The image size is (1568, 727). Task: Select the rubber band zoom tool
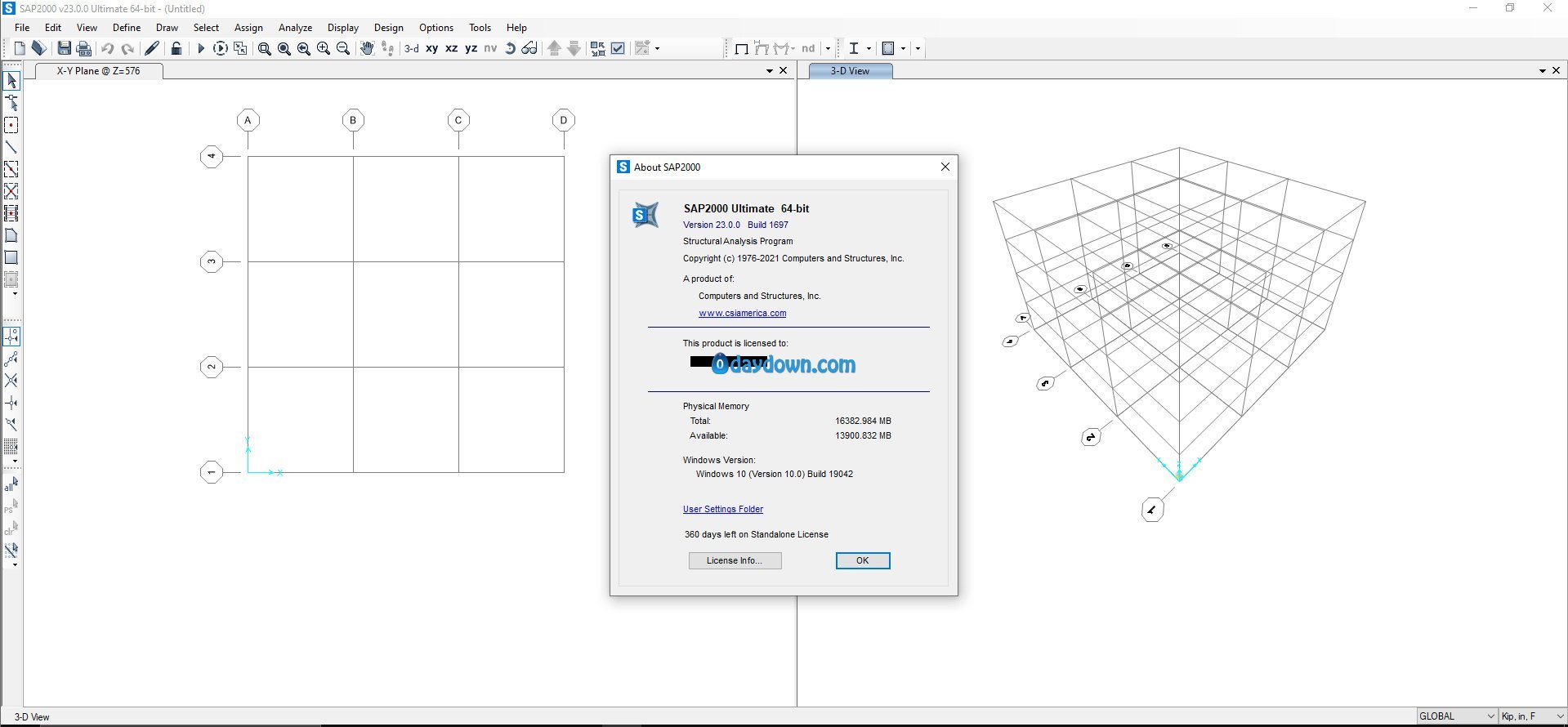click(264, 49)
